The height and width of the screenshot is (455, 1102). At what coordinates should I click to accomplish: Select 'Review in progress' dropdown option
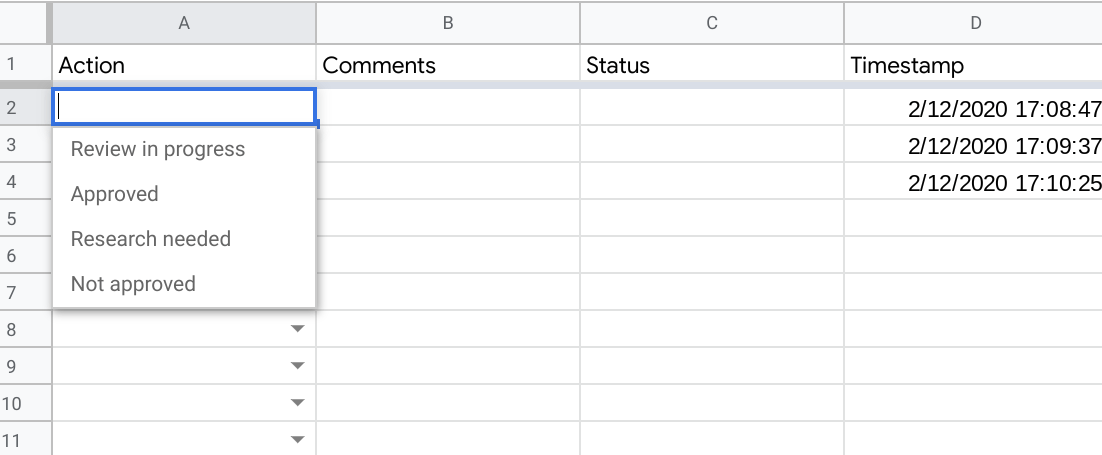[x=158, y=150]
